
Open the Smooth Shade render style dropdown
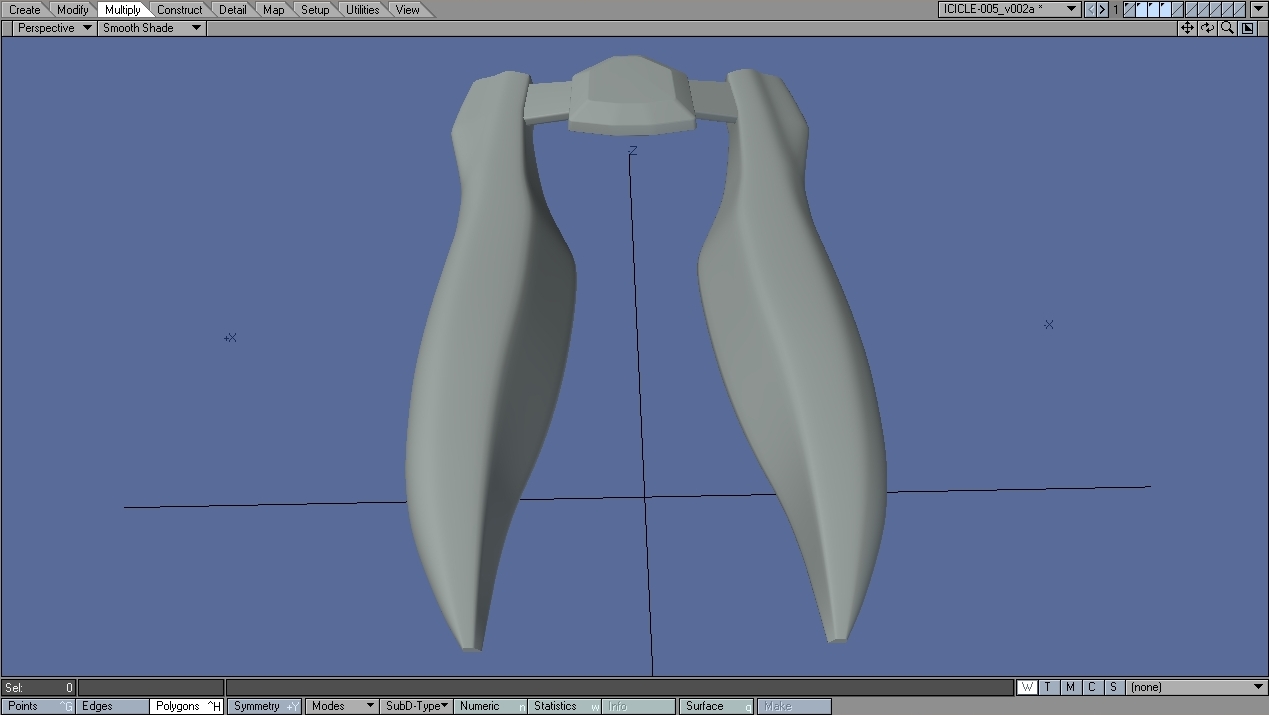click(x=152, y=28)
